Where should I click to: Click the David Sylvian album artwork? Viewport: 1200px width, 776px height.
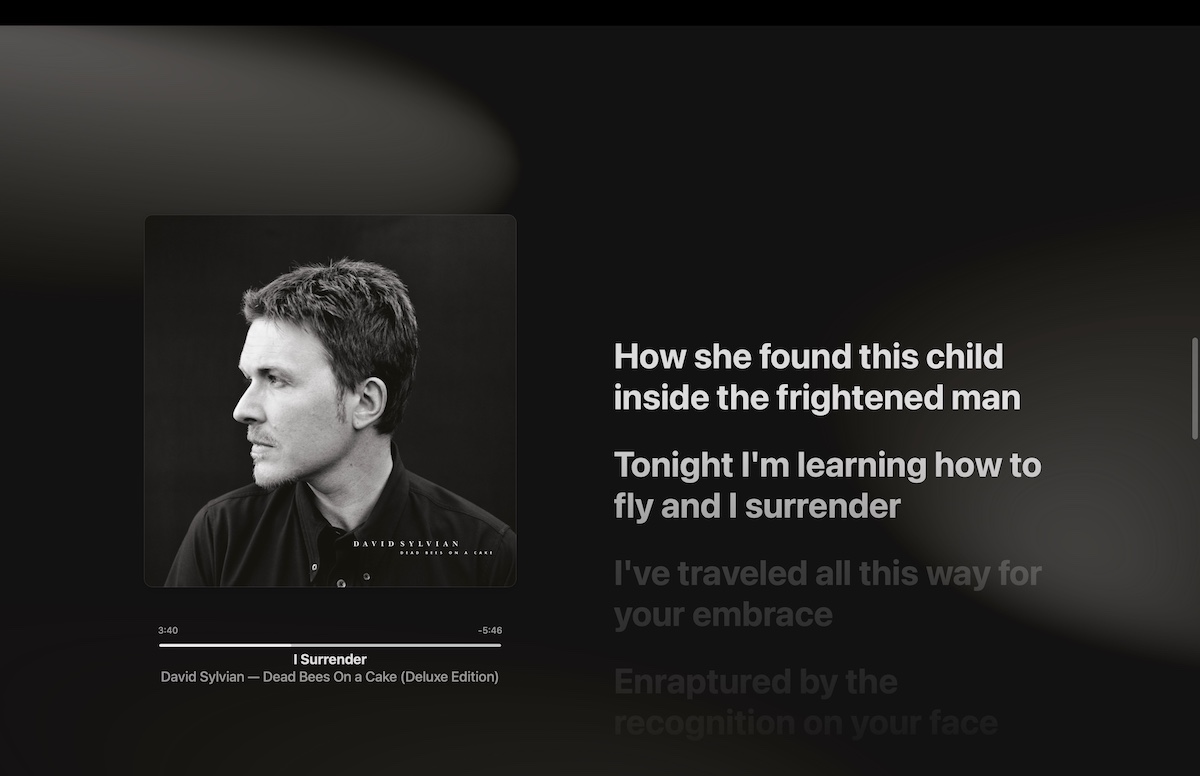coord(330,401)
